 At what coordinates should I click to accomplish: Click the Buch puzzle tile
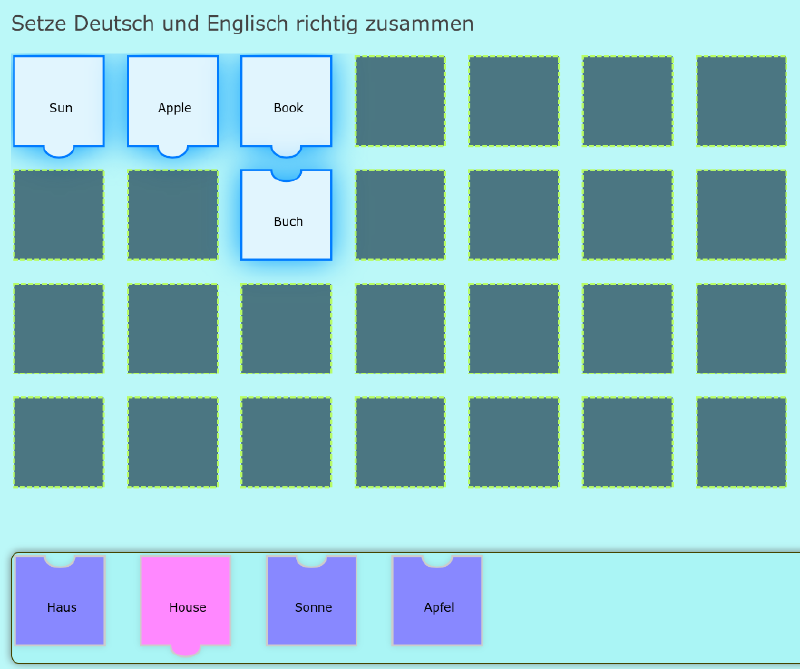(x=286, y=215)
